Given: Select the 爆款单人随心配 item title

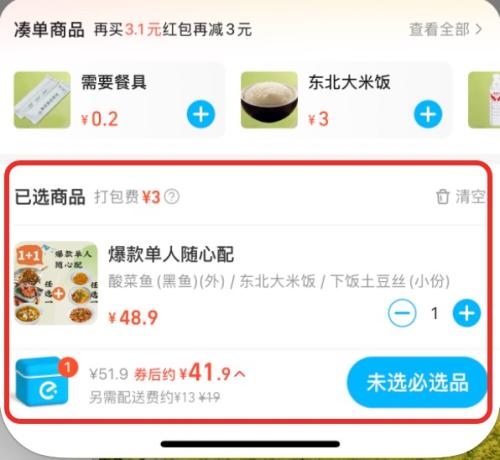Looking at the screenshot, I should 171,255.
